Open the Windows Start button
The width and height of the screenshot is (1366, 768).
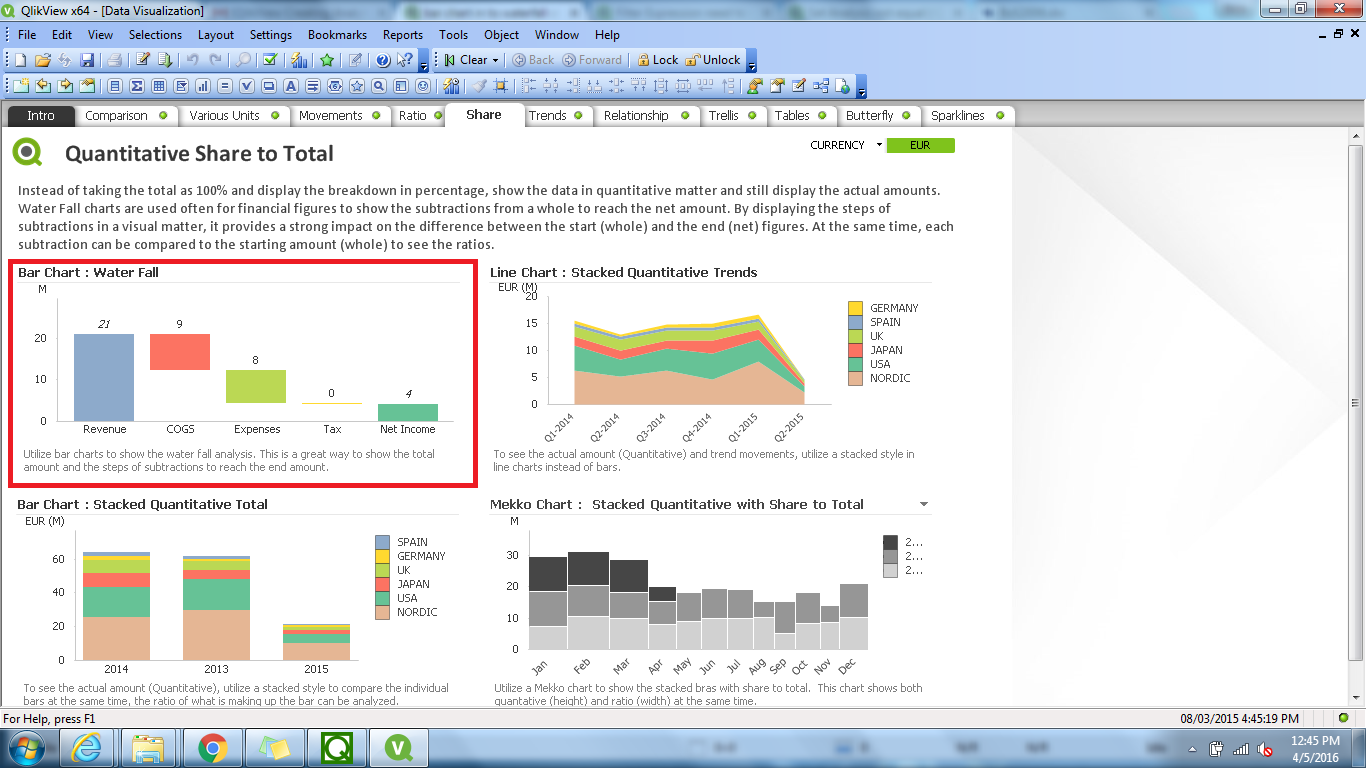24,748
